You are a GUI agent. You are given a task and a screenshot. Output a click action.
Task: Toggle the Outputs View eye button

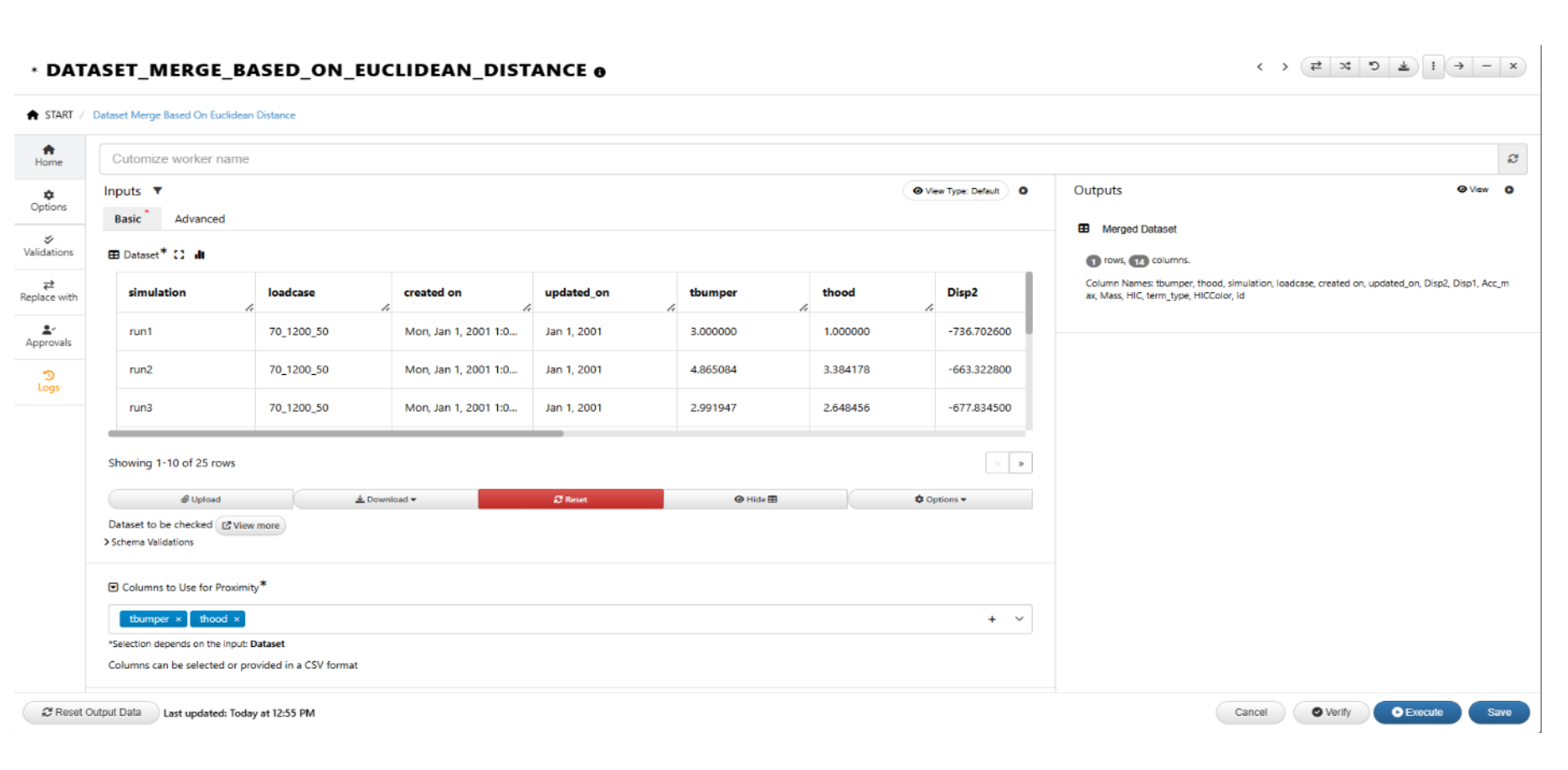(x=1473, y=190)
